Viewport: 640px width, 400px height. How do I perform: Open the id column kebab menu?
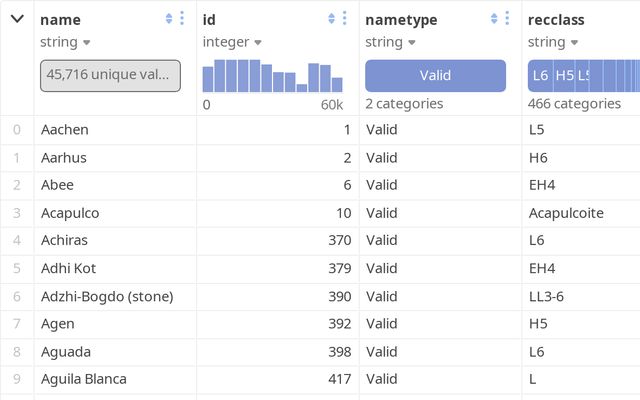(344, 19)
